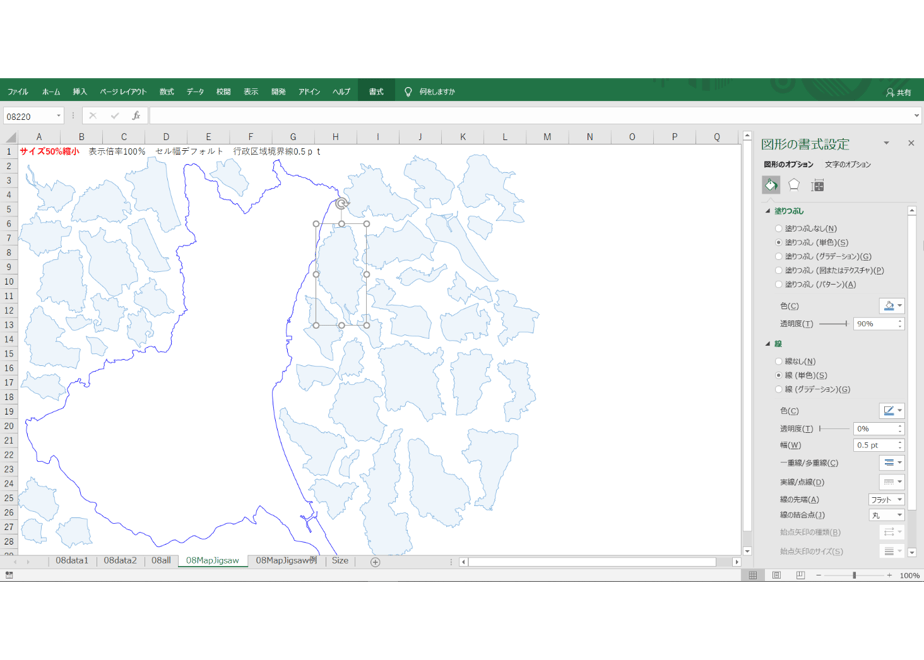Click the 共有 share button

[x=899, y=93]
